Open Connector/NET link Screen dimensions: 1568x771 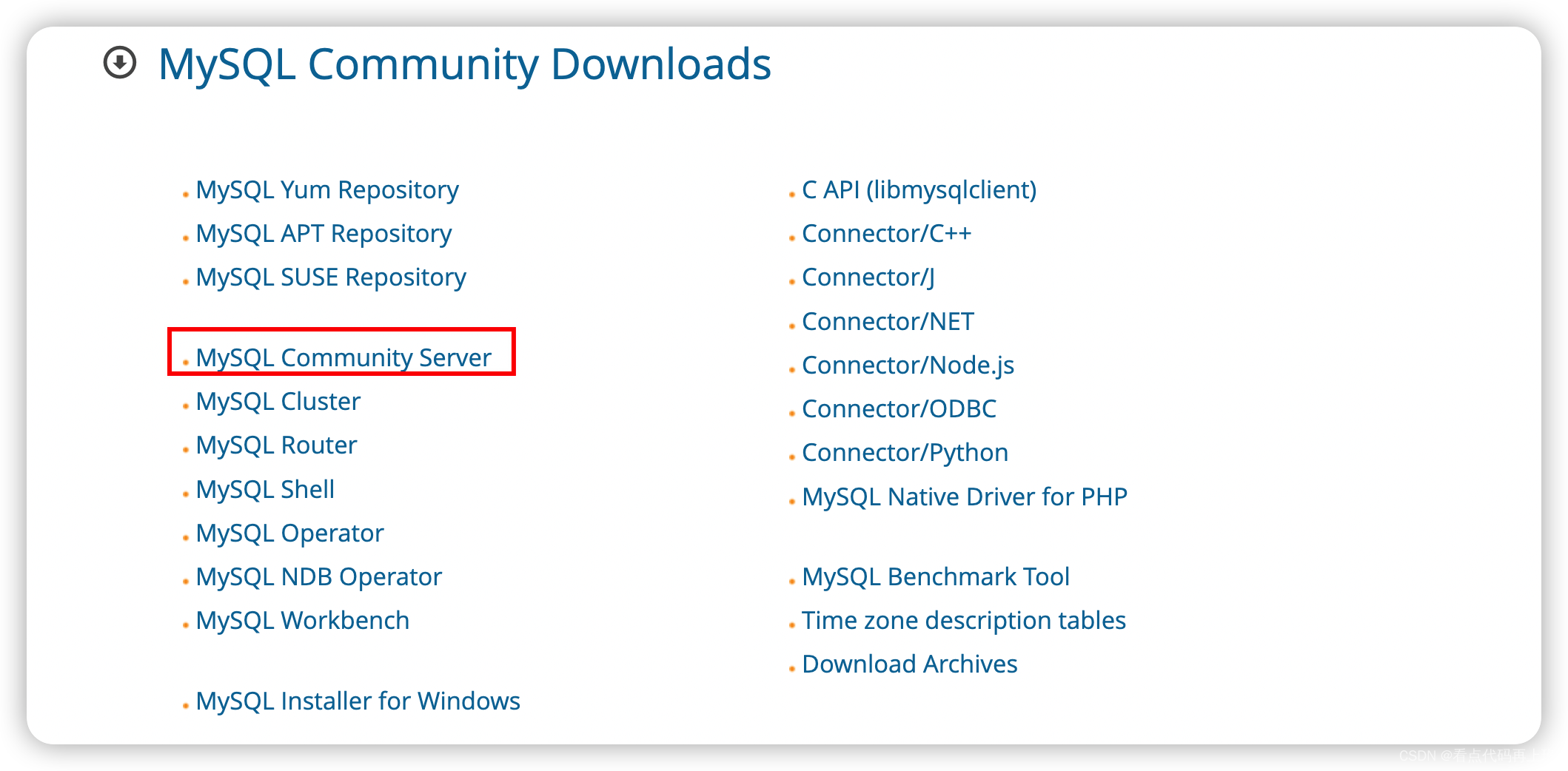coord(888,322)
